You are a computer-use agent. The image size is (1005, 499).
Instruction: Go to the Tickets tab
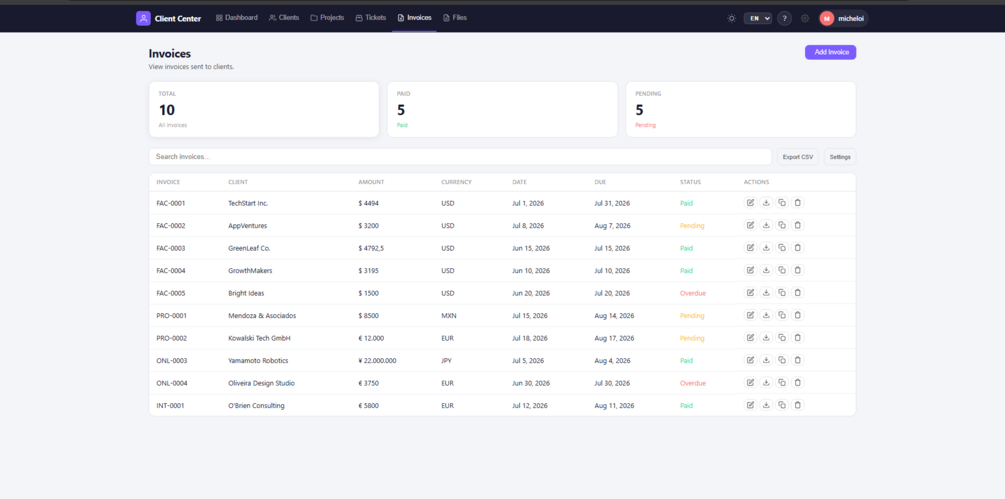pos(370,18)
